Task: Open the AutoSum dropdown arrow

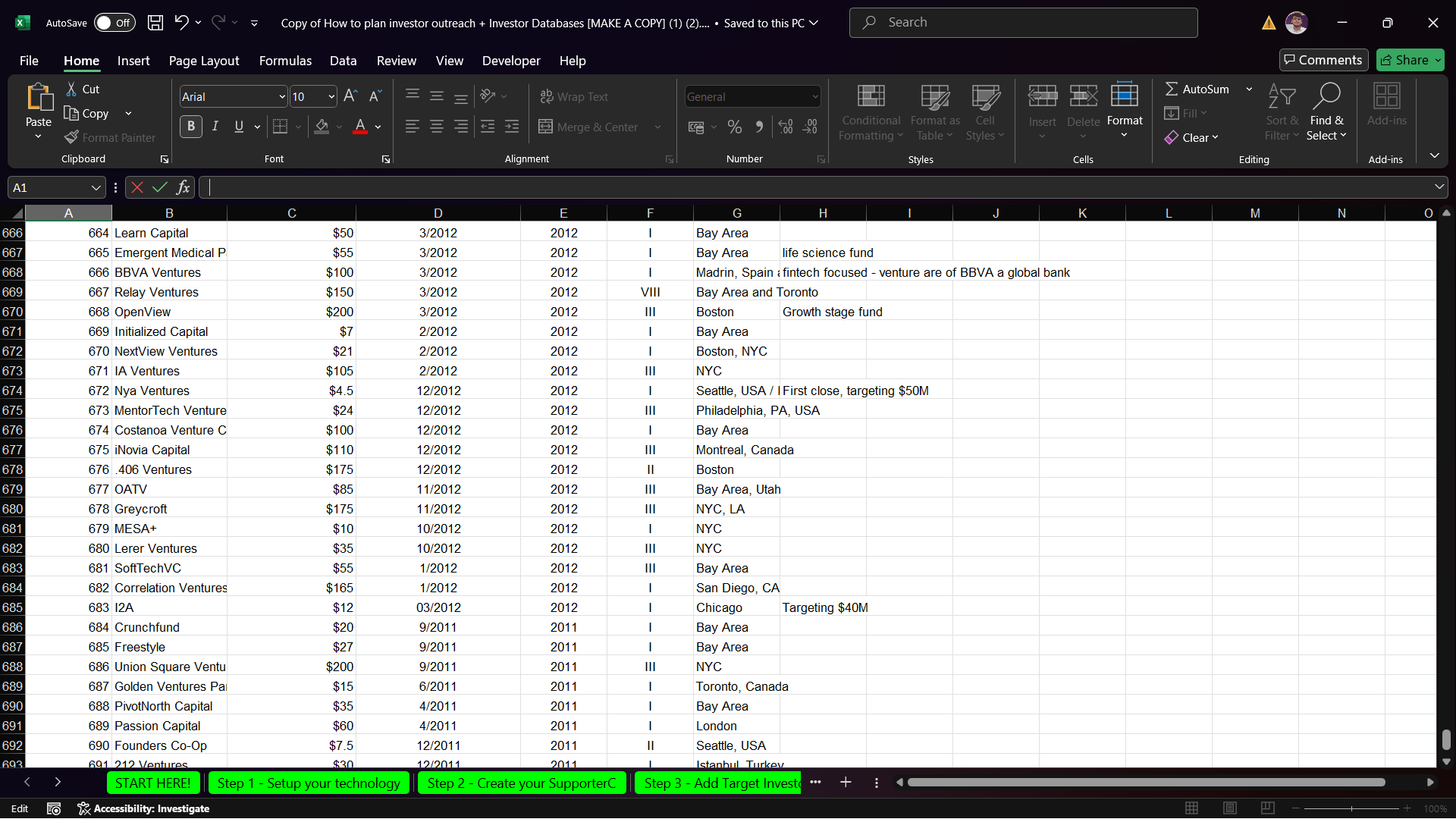Action: [x=1249, y=89]
